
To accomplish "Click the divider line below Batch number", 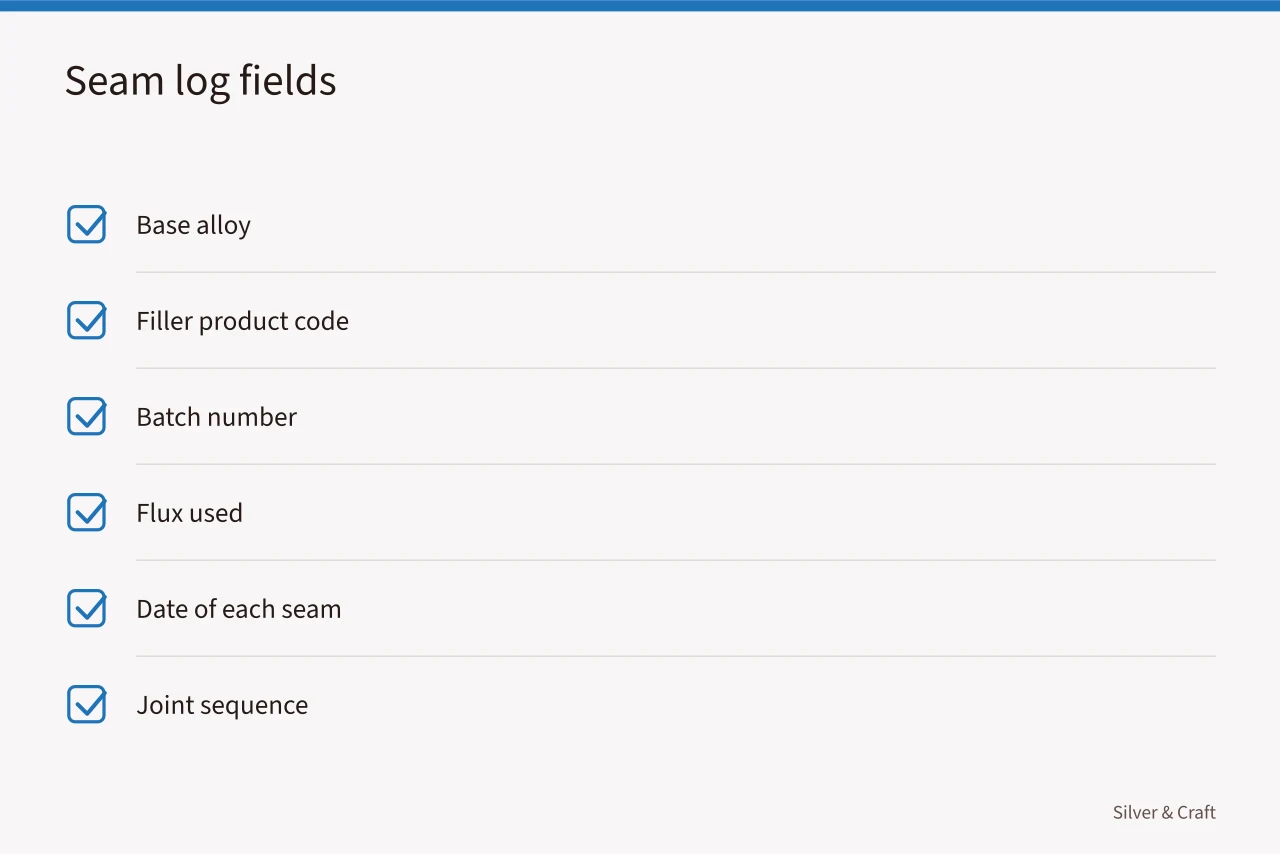I will [676, 464].
